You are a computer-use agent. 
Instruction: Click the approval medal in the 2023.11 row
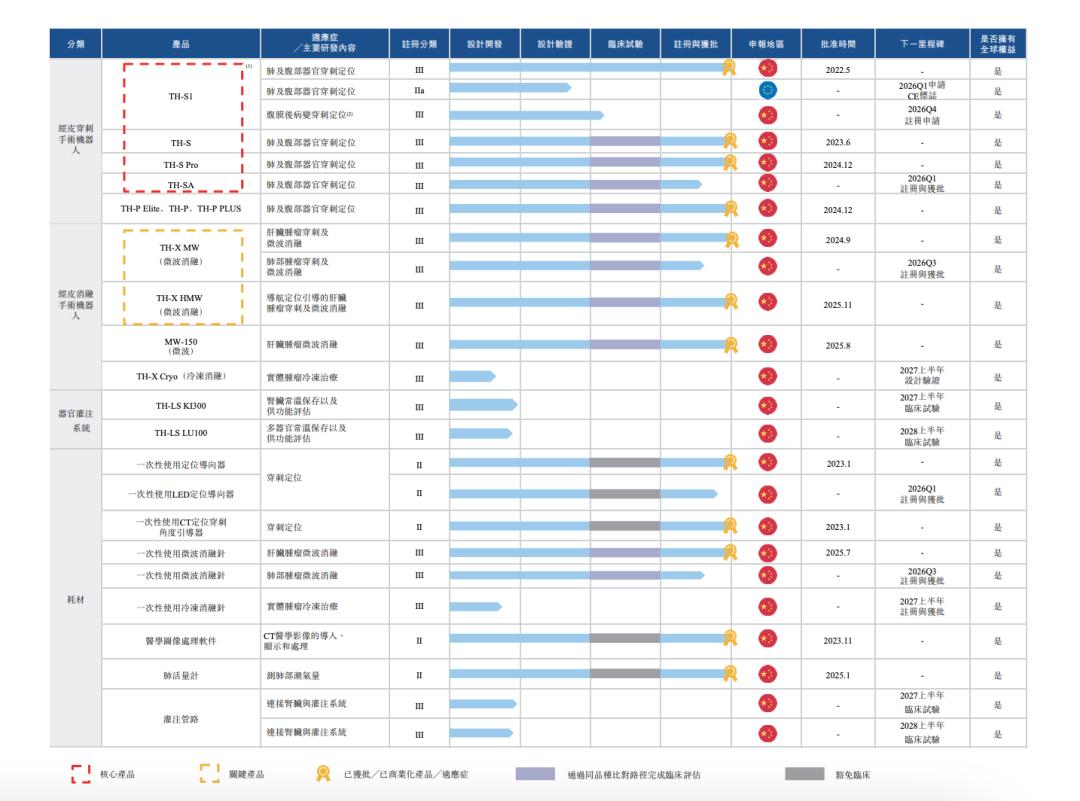[730, 638]
